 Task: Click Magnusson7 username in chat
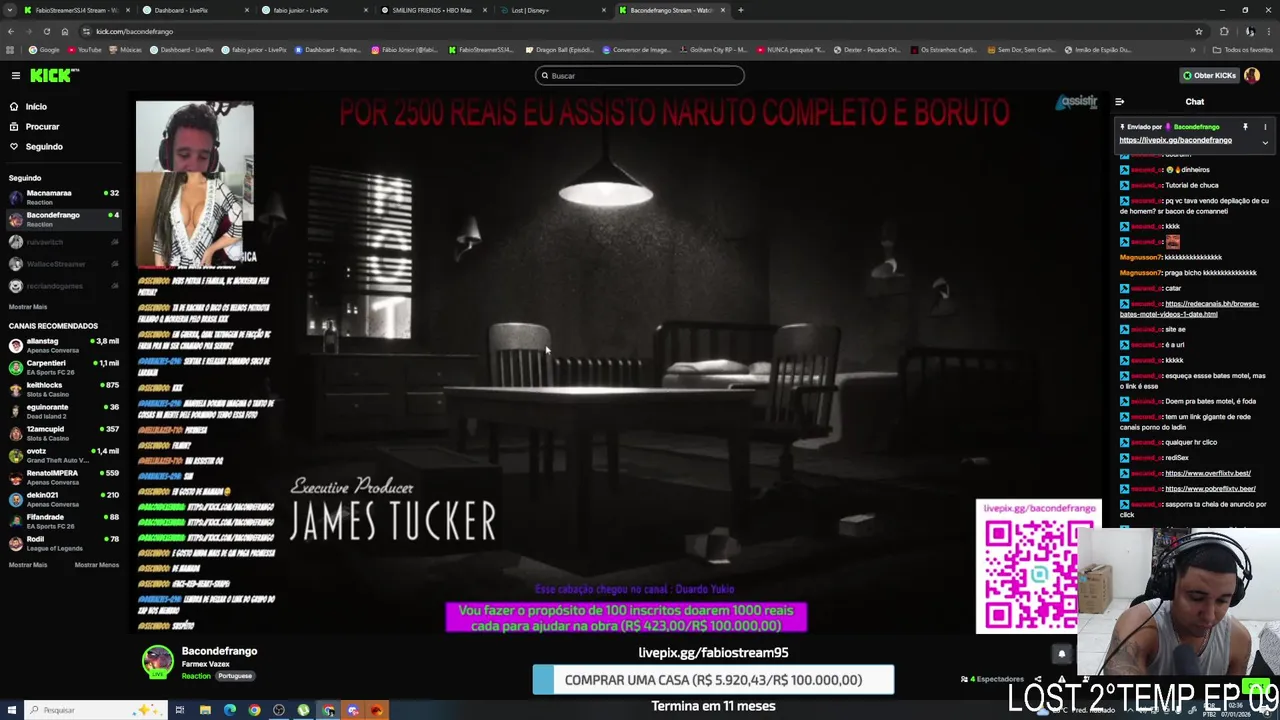(1140, 257)
